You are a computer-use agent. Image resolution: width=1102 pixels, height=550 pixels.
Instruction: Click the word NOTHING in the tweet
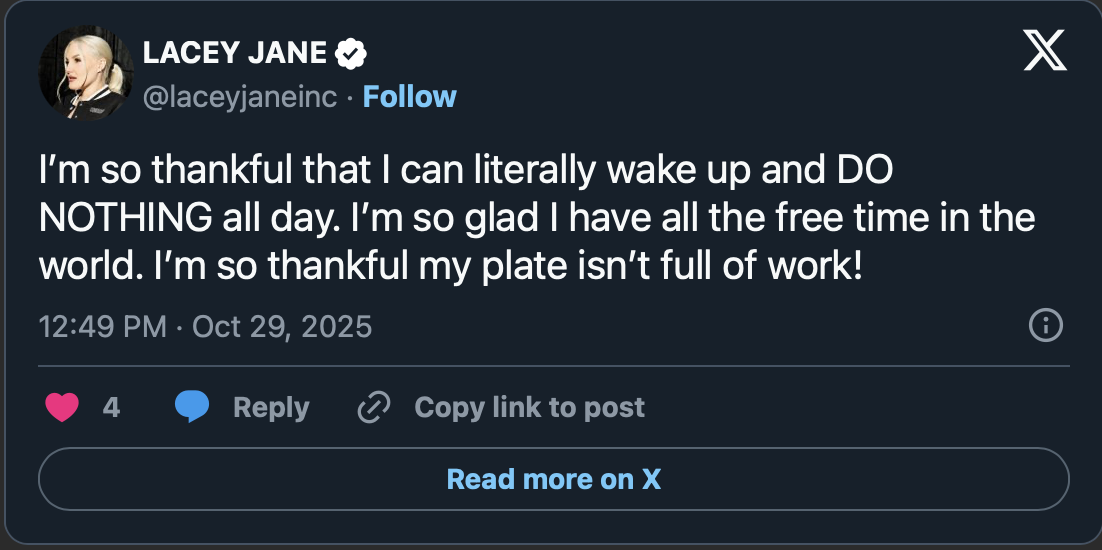click(x=126, y=216)
